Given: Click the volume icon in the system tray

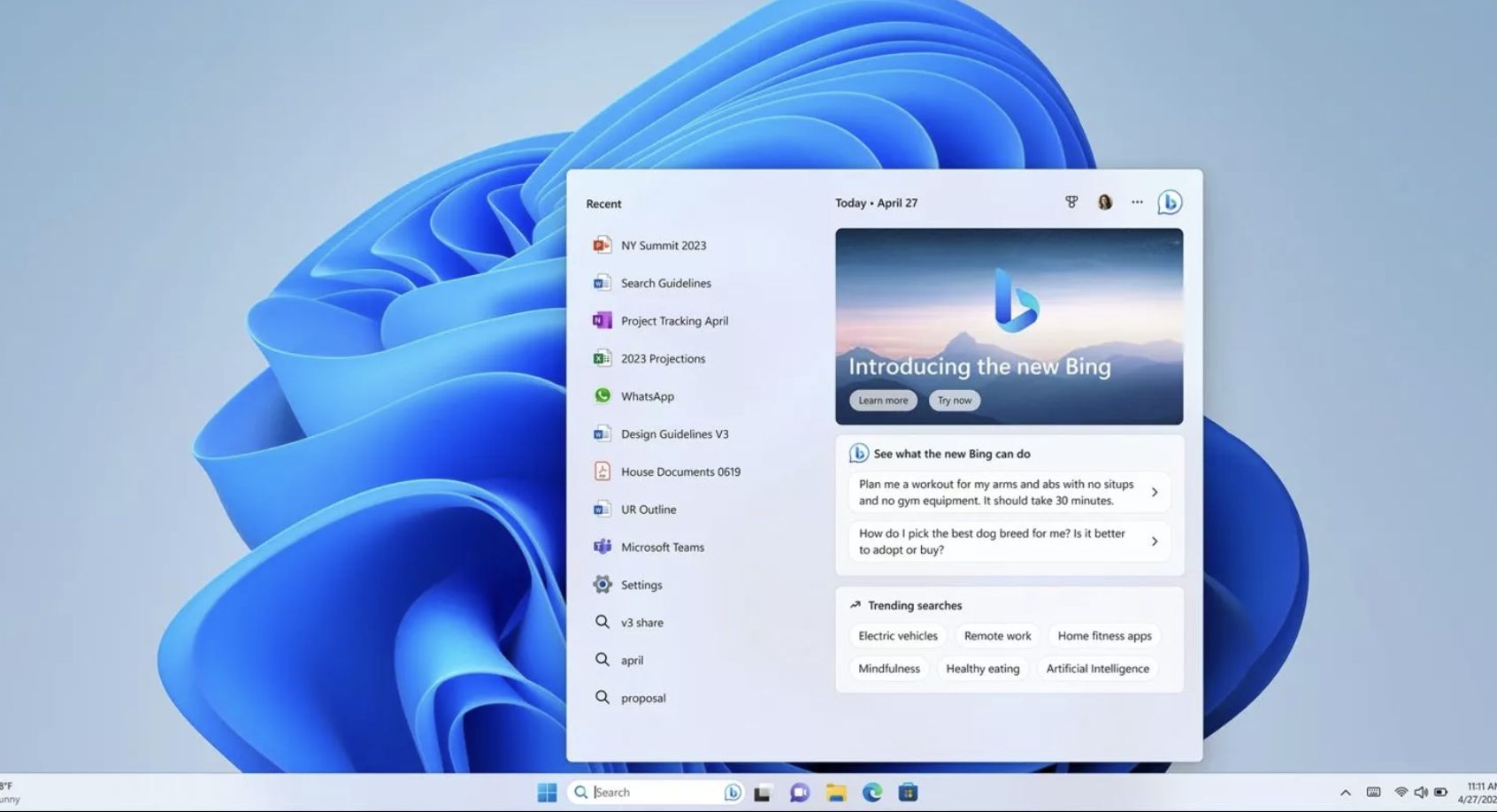Looking at the screenshot, I should pos(1421,792).
